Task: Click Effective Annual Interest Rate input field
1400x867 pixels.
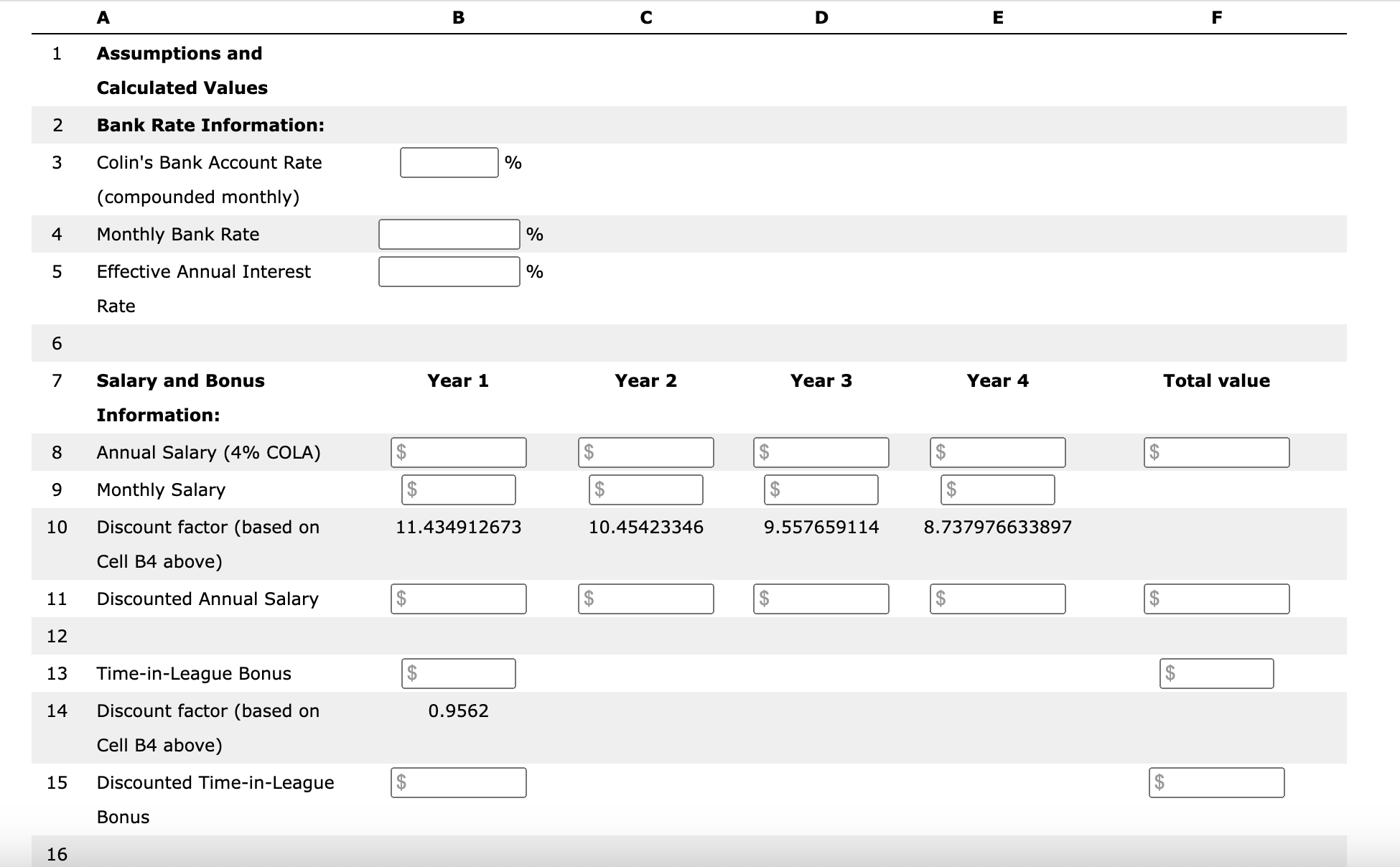Action: pos(449,272)
